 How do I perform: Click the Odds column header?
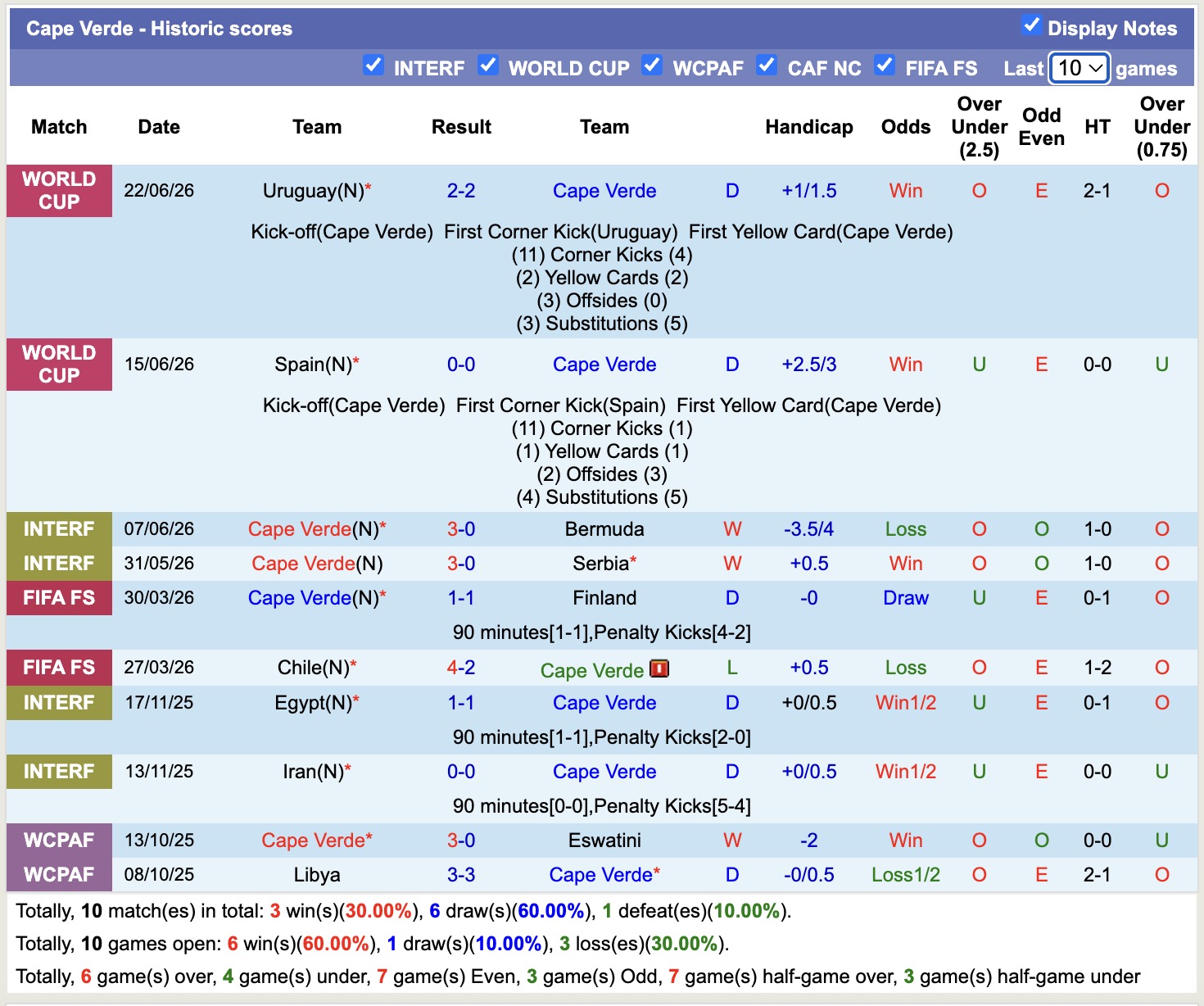click(x=906, y=127)
